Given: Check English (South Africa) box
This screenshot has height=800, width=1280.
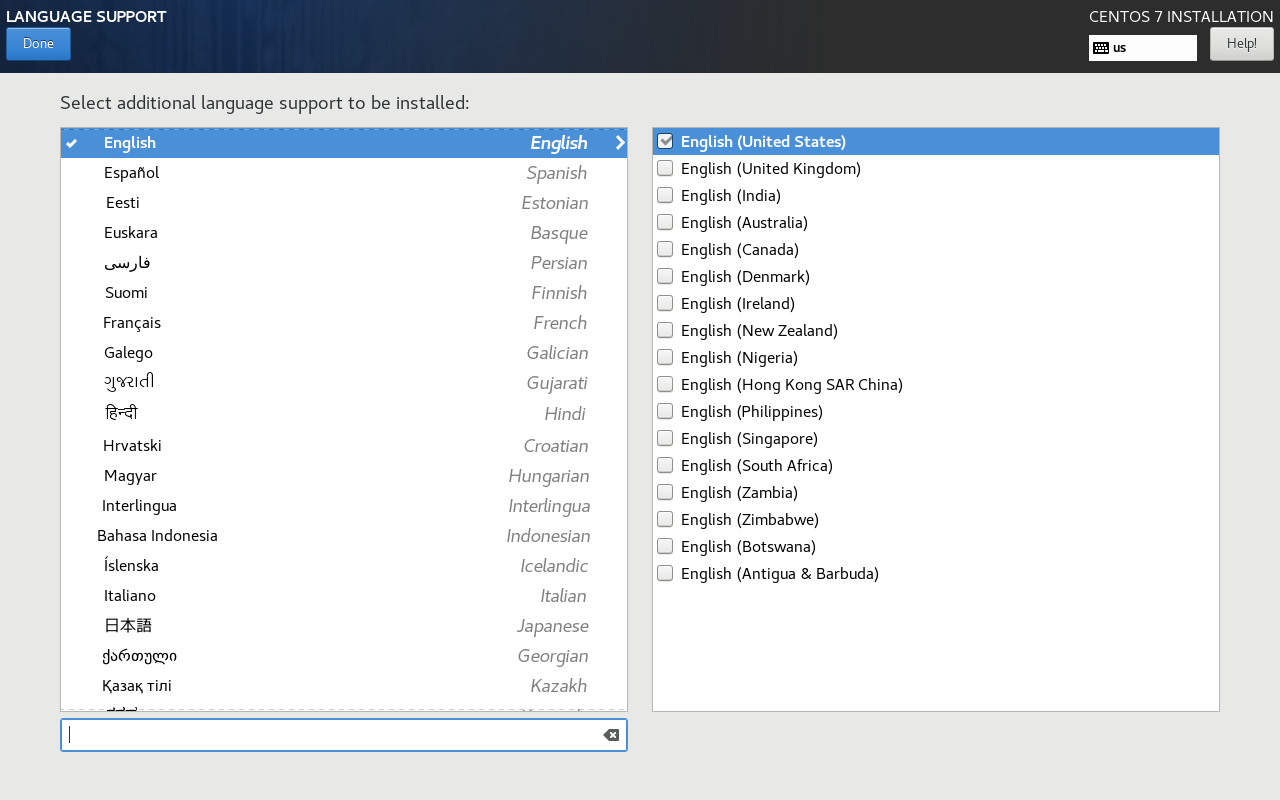Looking at the screenshot, I should click(x=665, y=465).
